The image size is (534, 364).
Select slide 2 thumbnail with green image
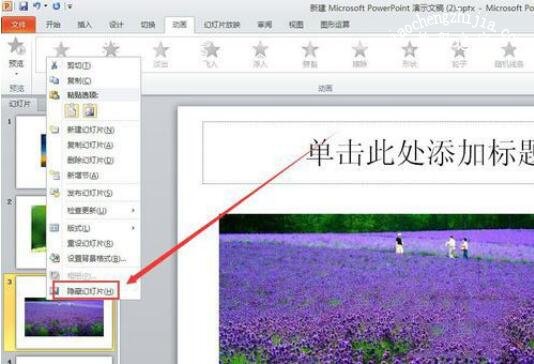point(31,232)
